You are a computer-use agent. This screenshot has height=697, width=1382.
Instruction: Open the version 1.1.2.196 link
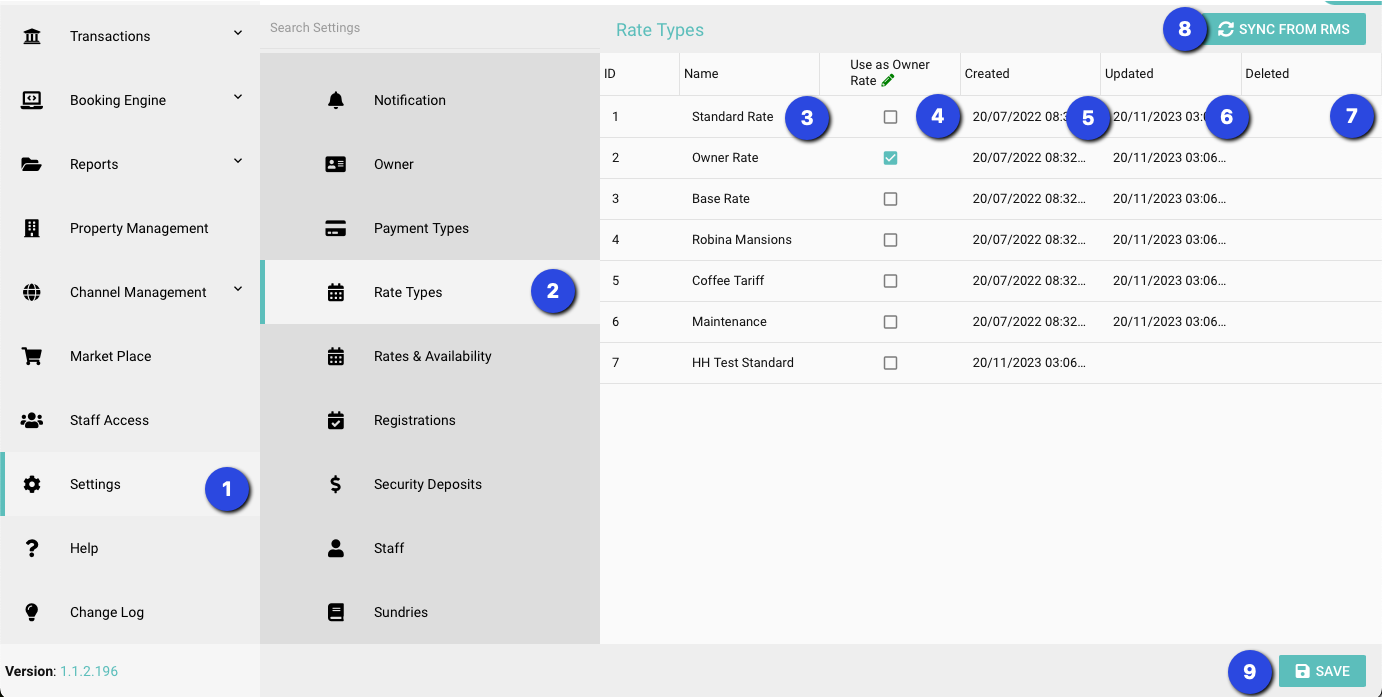coord(89,671)
